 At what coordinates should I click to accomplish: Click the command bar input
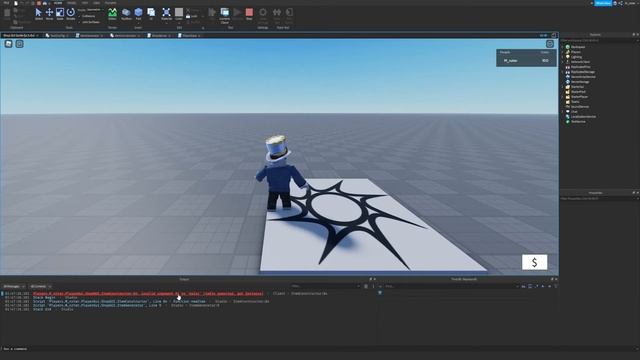point(318,349)
